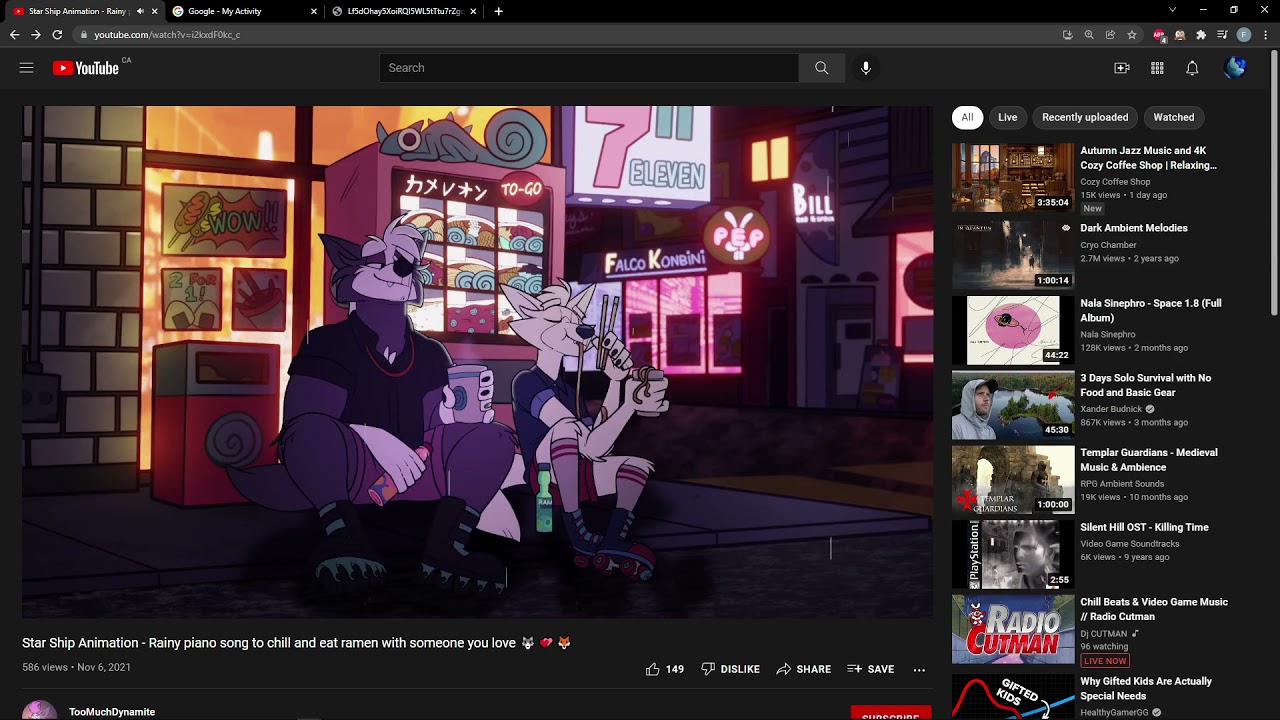Open the YouTube hamburger guide menu

tap(26, 68)
